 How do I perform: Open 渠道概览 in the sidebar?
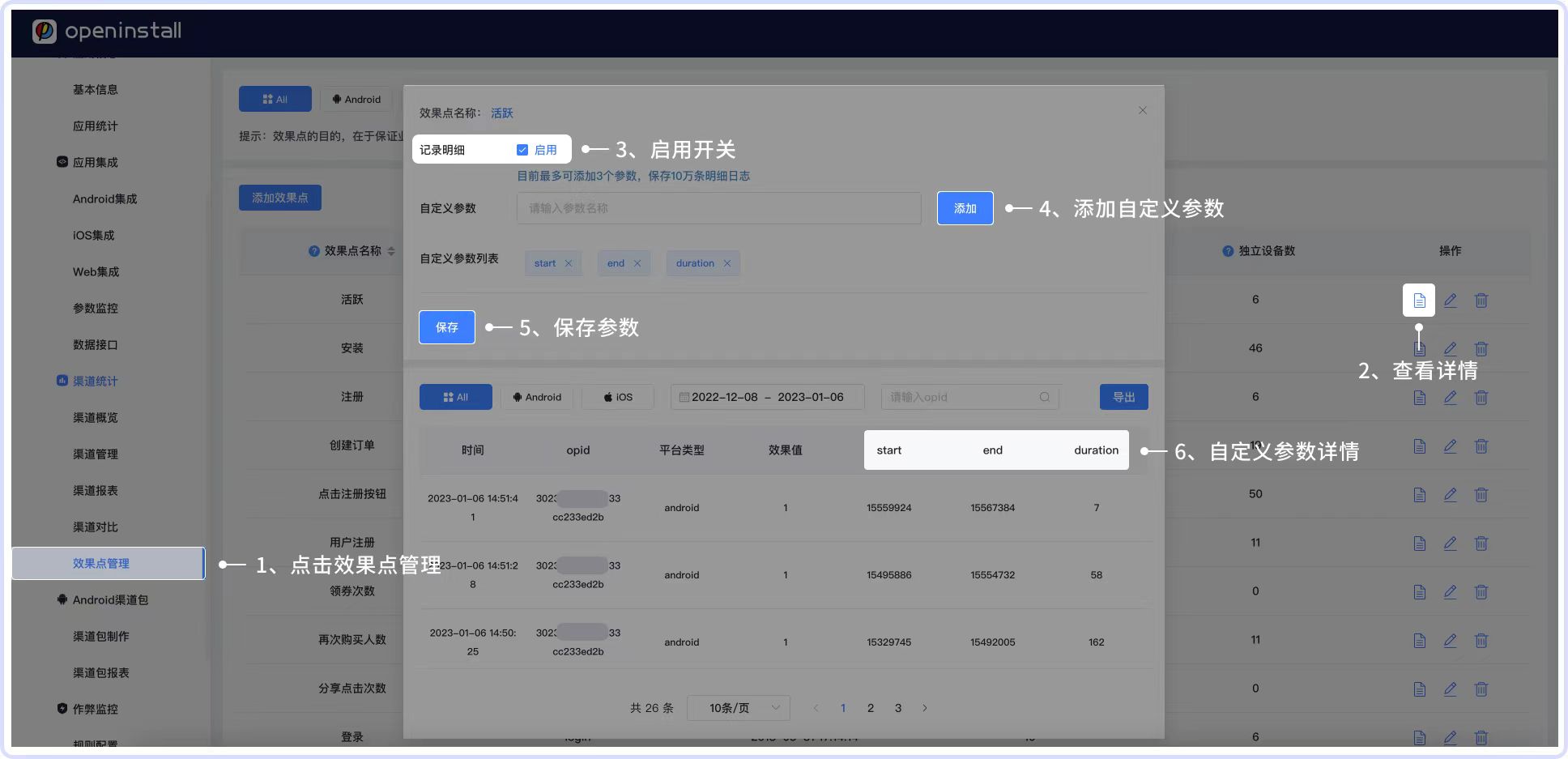pos(96,417)
